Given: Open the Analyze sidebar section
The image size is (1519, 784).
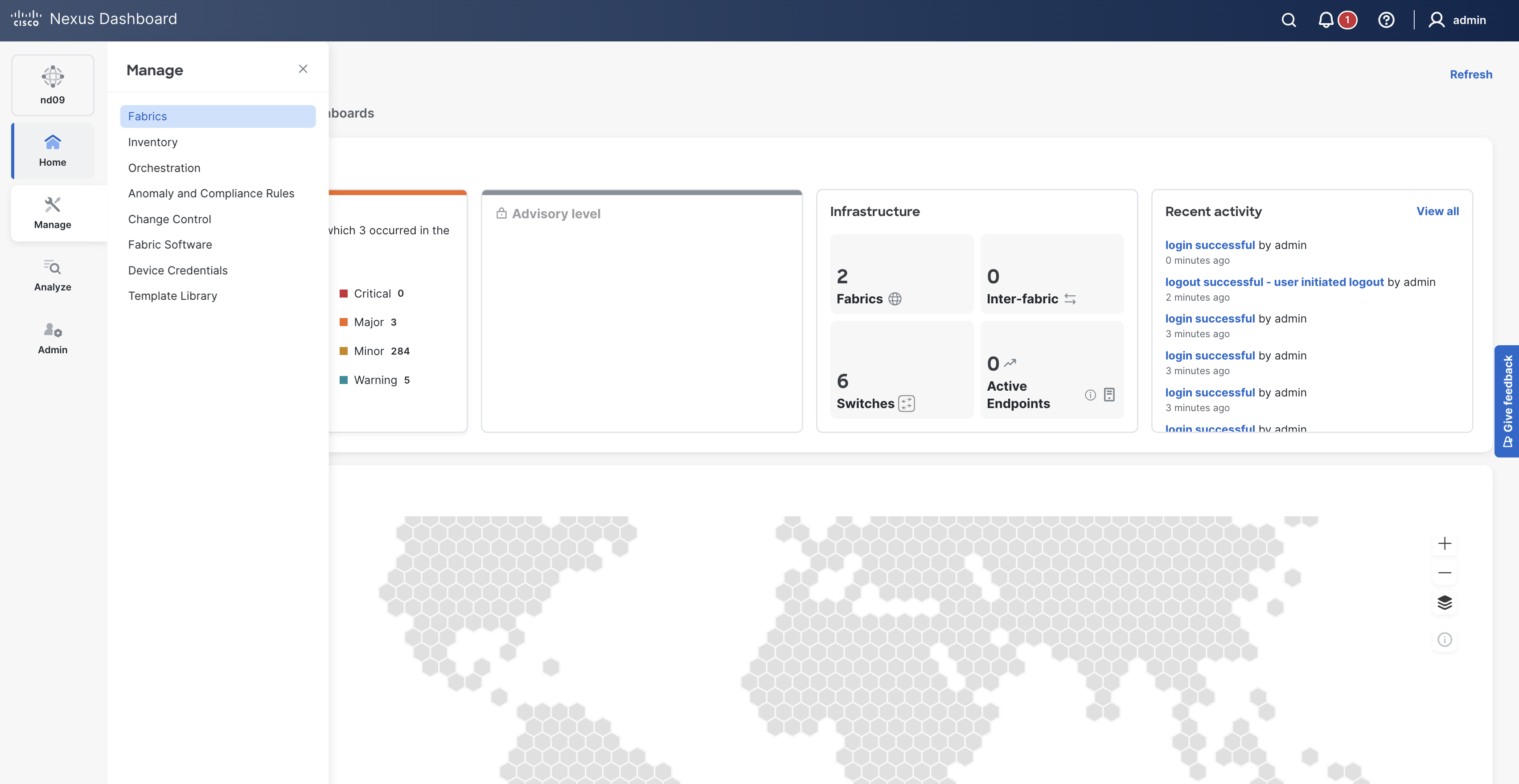Looking at the screenshot, I should 53,275.
